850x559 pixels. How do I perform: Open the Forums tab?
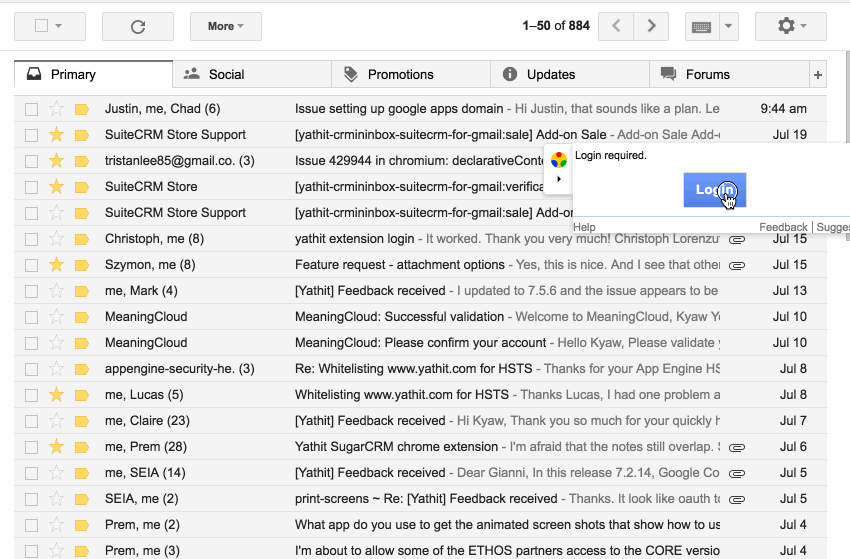[x=729, y=74]
